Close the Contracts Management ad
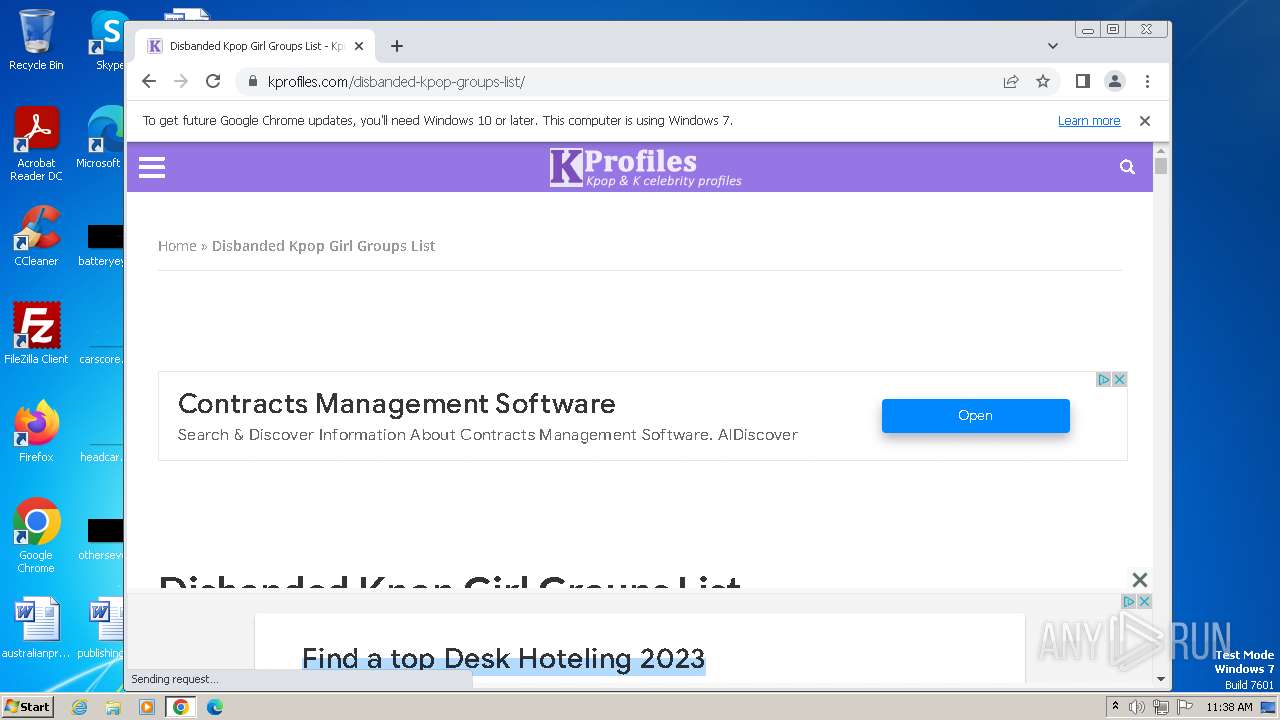The width and height of the screenshot is (1280, 720). 1120,379
